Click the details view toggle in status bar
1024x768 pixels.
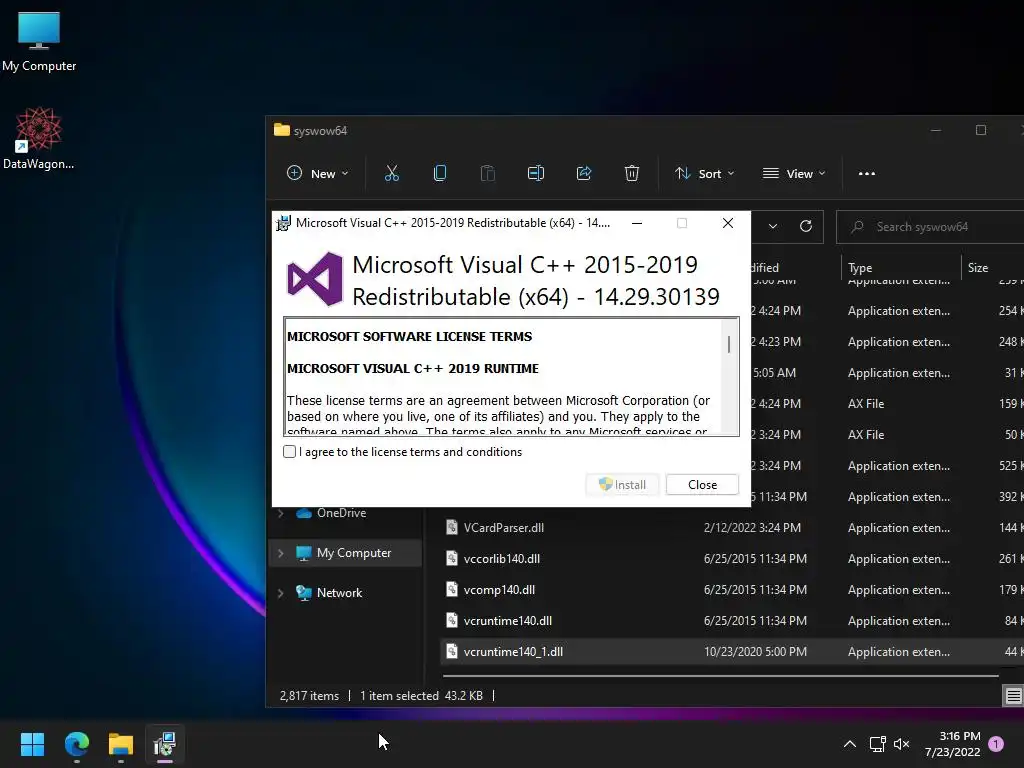pos(1013,696)
